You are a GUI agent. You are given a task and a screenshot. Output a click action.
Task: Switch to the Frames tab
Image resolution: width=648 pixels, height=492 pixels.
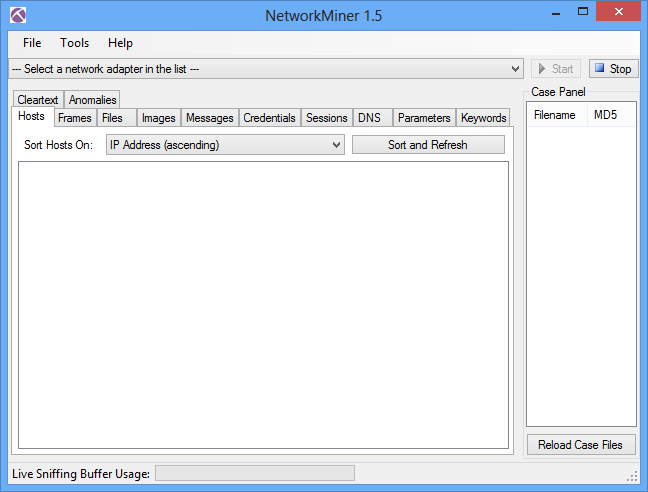pyautogui.click(x=75, y=118)
